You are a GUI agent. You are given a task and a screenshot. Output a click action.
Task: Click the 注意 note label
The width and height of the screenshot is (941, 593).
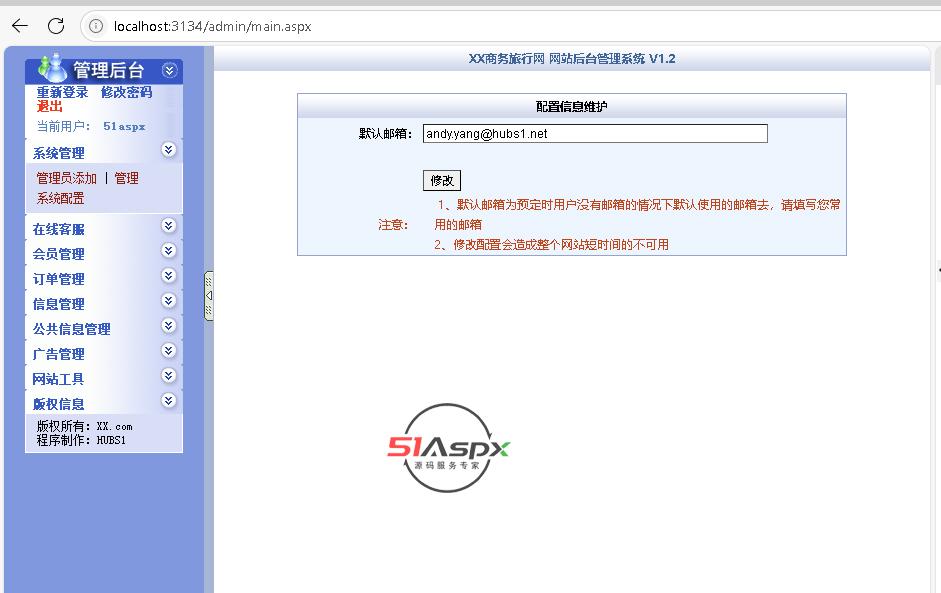click(393, 224)
